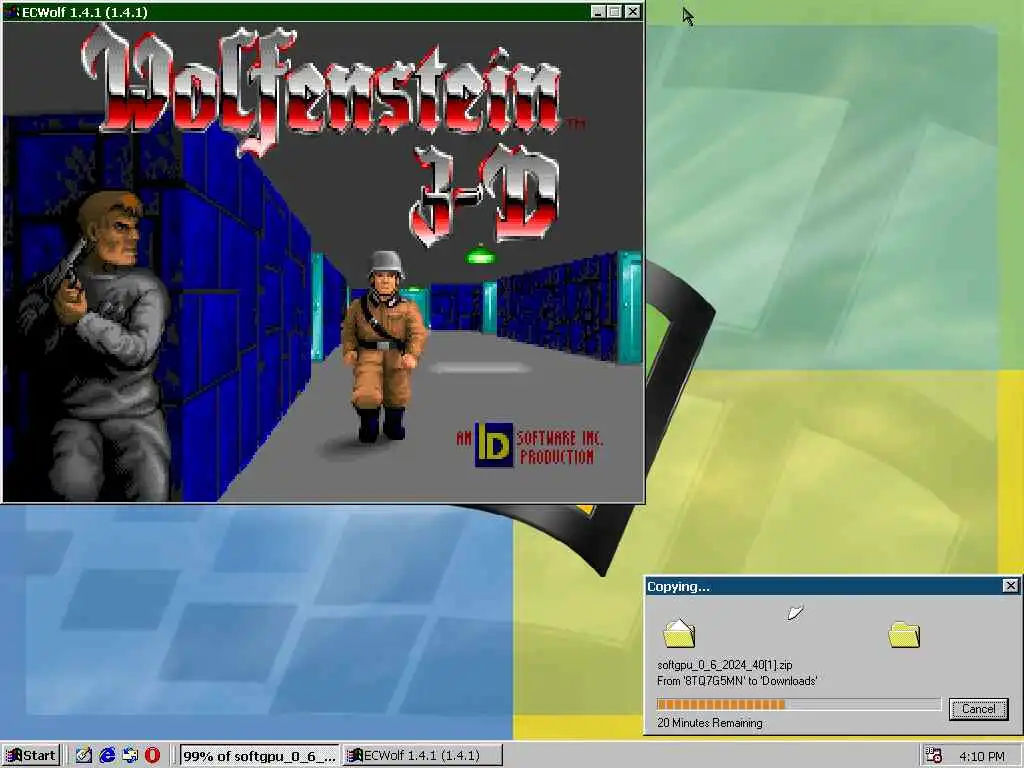Minimize the ECWolf window

pyautogui.click(x=598, y=12)
